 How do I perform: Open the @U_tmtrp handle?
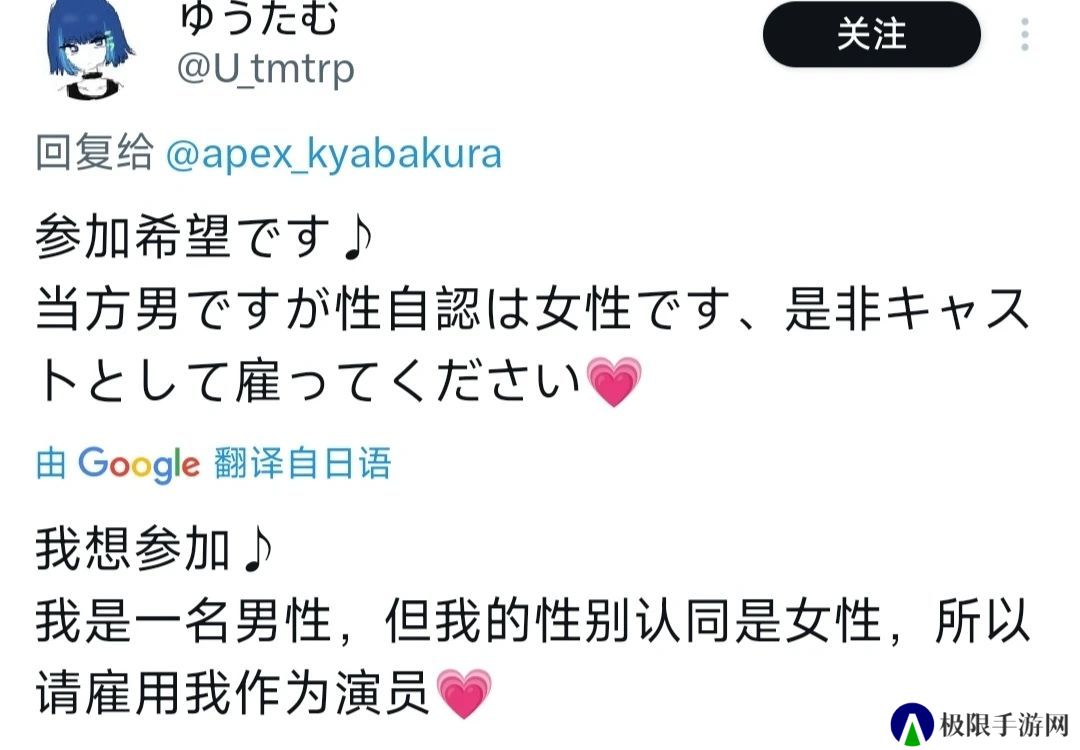click(x=266, y=70)
